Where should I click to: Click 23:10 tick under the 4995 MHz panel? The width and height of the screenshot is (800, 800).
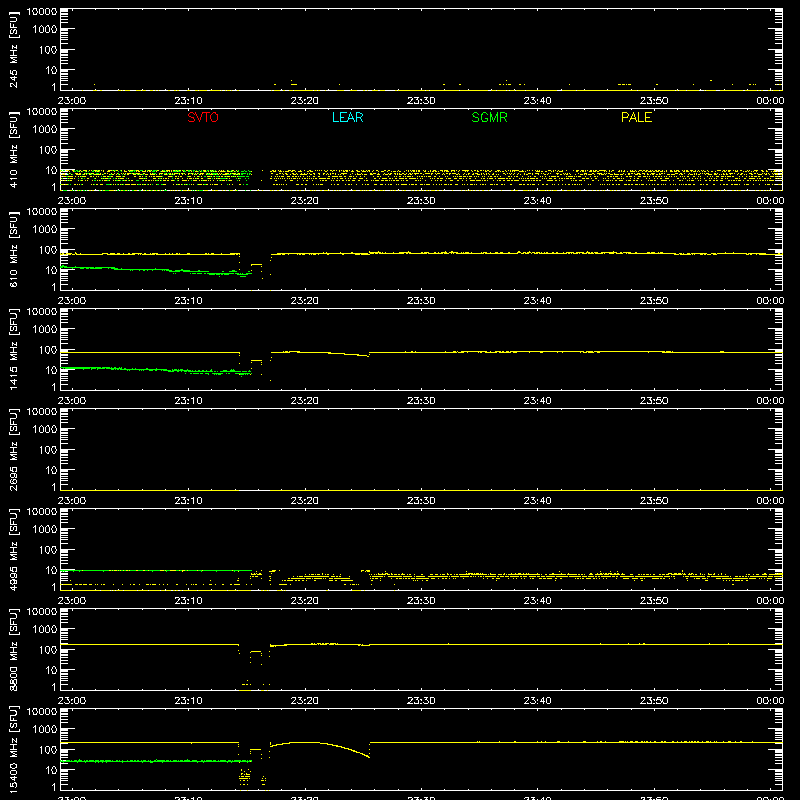tap(188, 601)
